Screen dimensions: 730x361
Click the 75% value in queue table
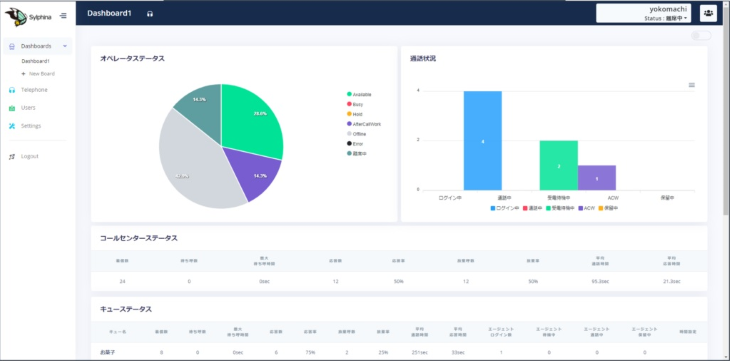pyautogui.click(x=310, y=353)
